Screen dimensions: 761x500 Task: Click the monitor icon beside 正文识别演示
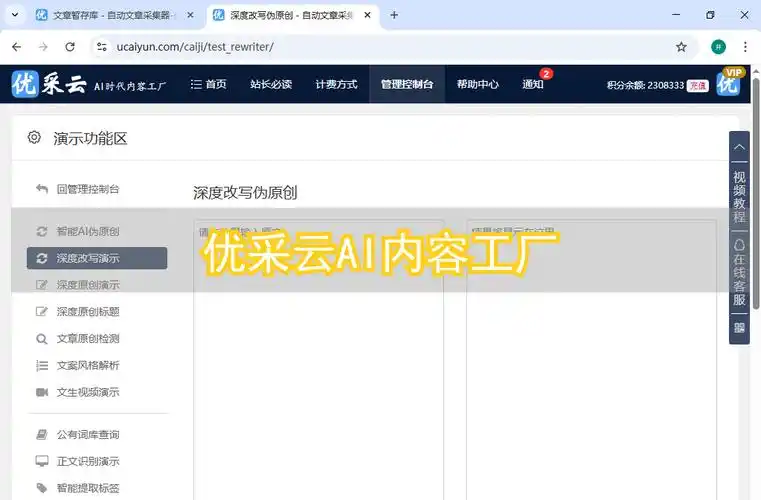point(42,461)
